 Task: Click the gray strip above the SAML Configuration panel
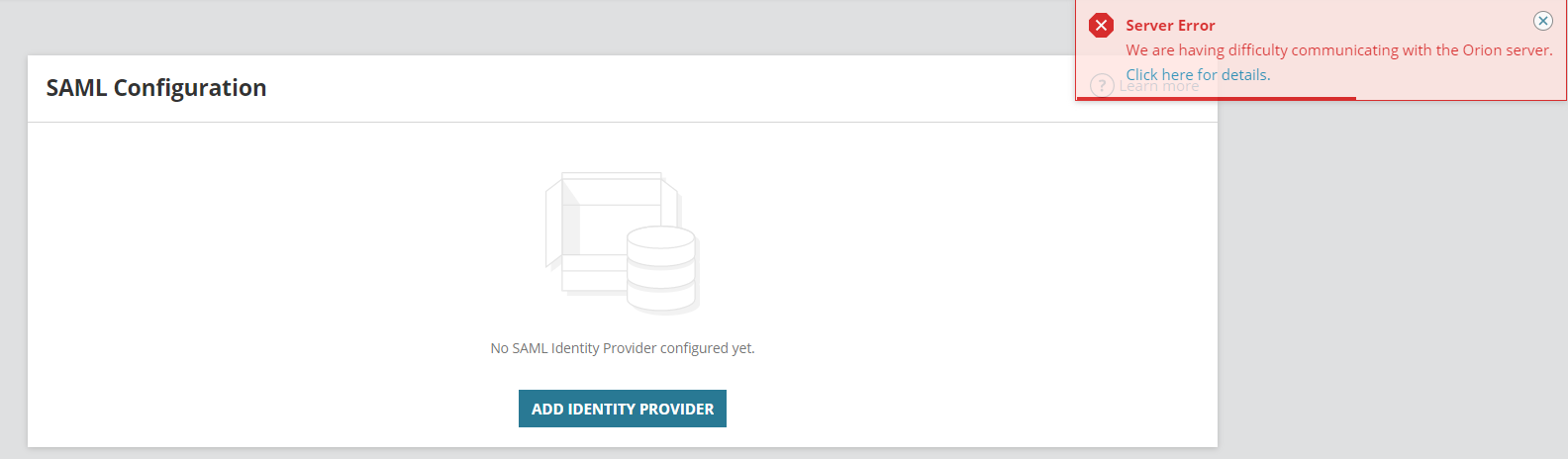(495, 28)
